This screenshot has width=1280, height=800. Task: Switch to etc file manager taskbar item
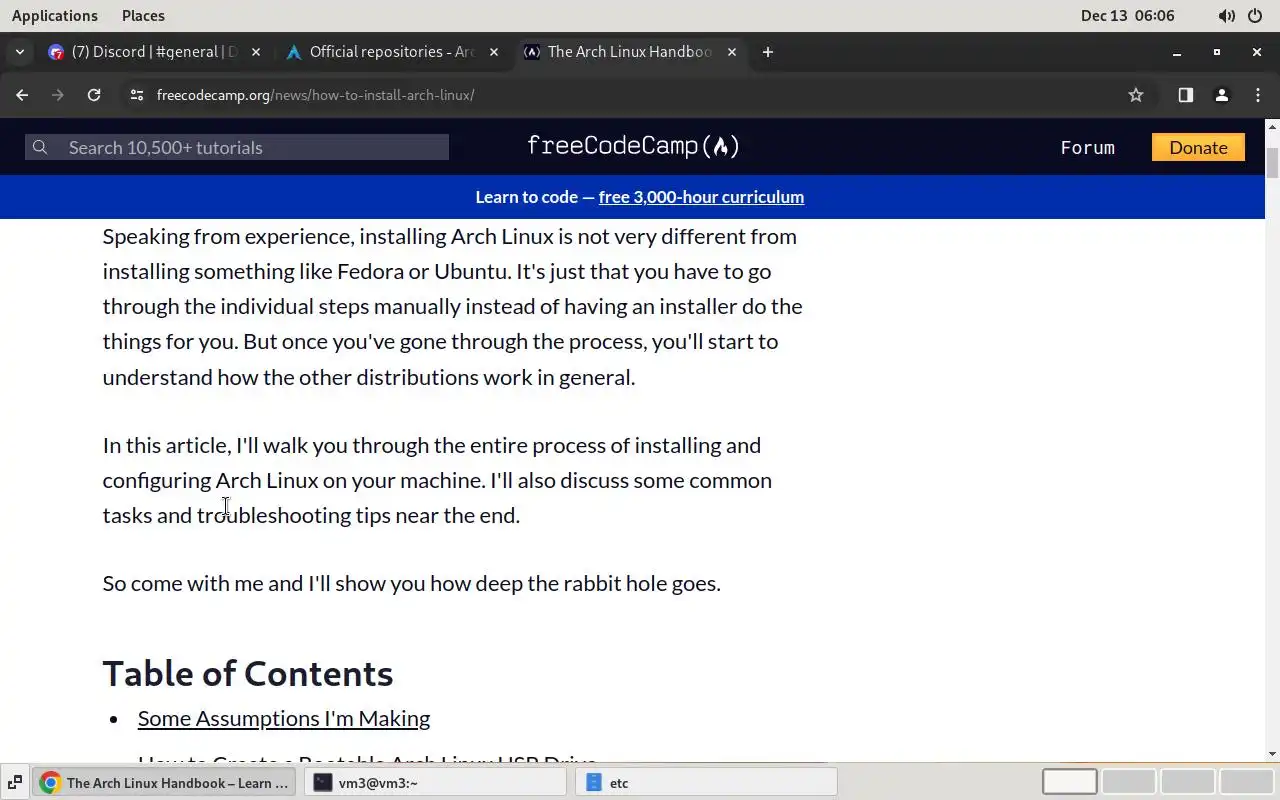[x=706, y=783]
